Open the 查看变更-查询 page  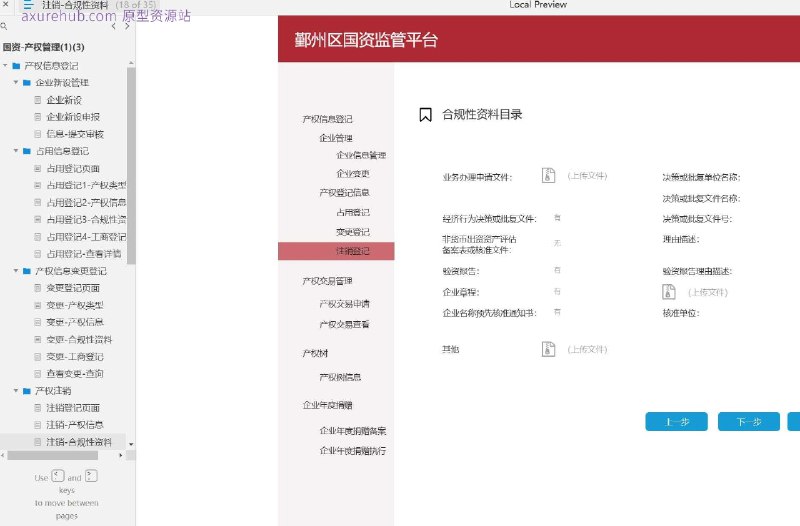click(x=75, y=373)
